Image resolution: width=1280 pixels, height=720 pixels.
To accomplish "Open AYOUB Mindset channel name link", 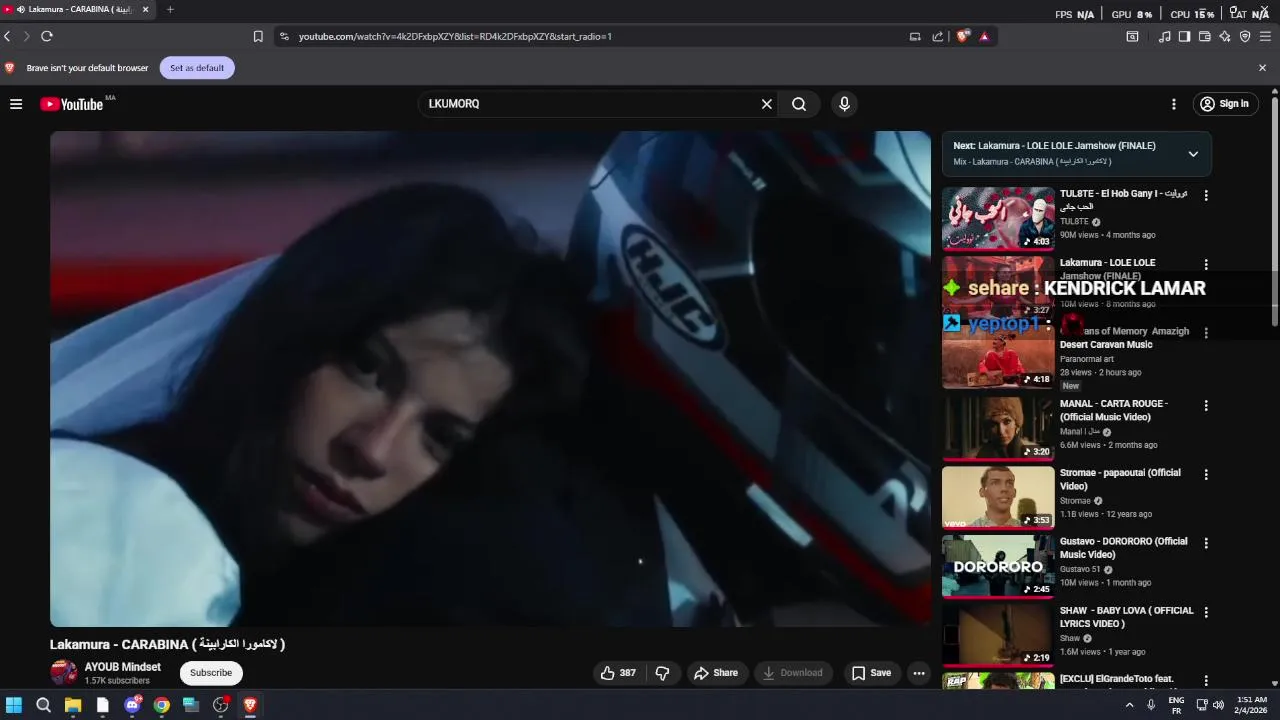I will pos(123,667).
